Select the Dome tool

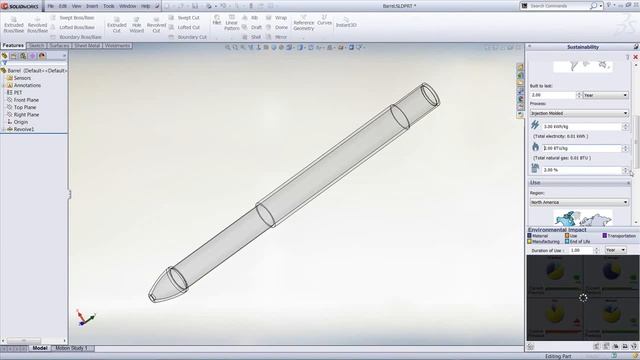[277, 27]
